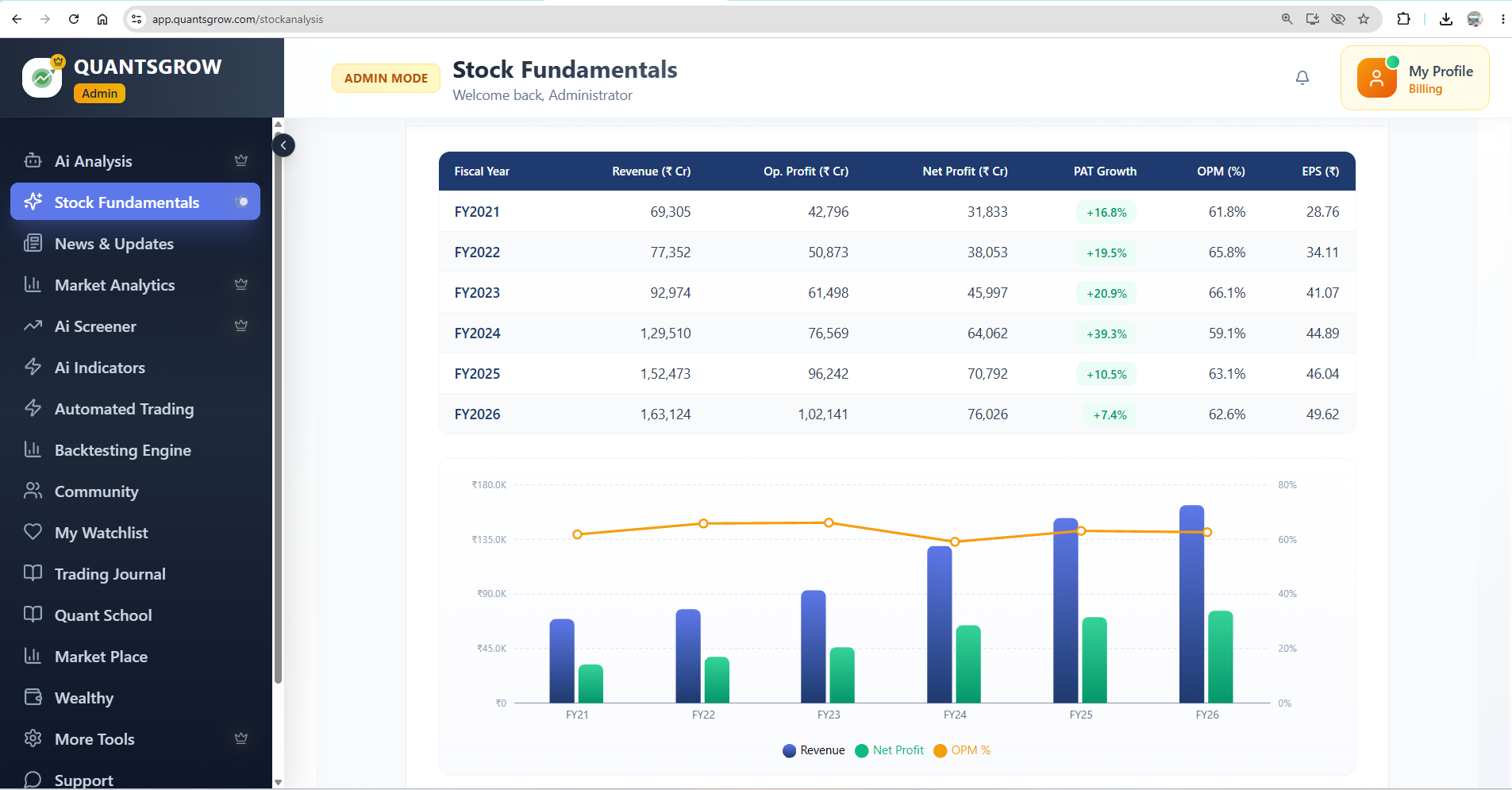Image resolution: width=1512 pixels, height=790 pixels.
Task: Open News & Updates newspaper icon
Action: pos(33,243)
